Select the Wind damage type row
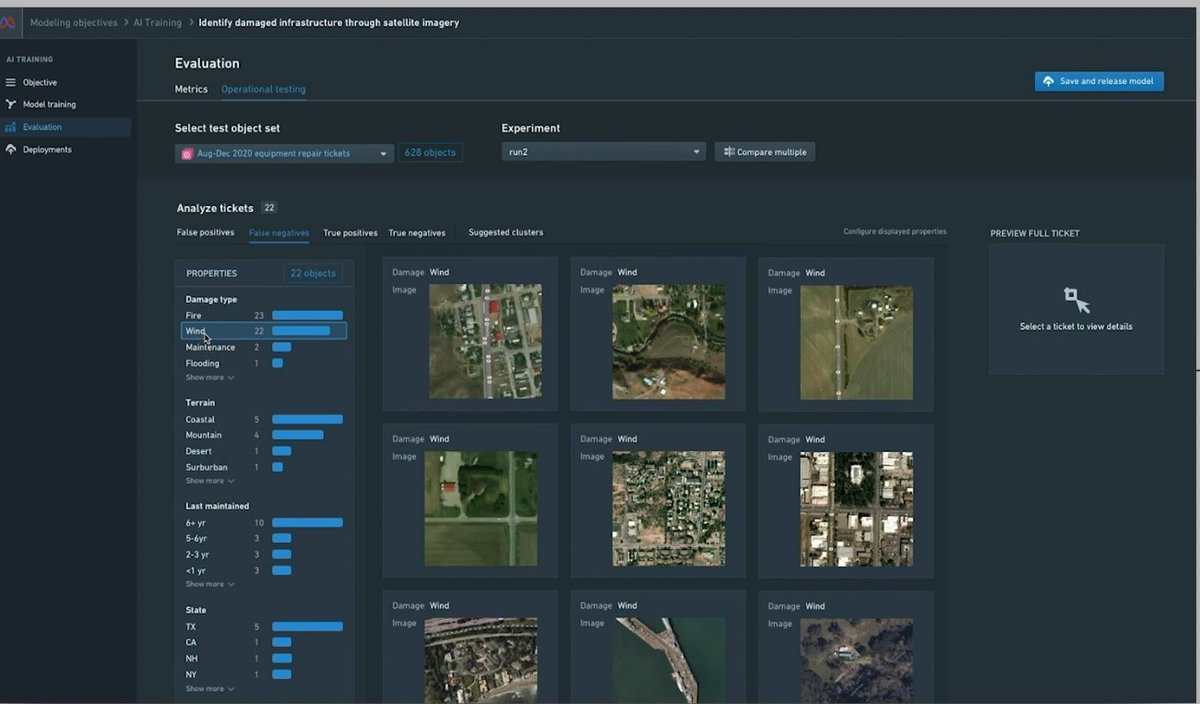Viewport: 1200px width, 704px height. coord(264,331)
